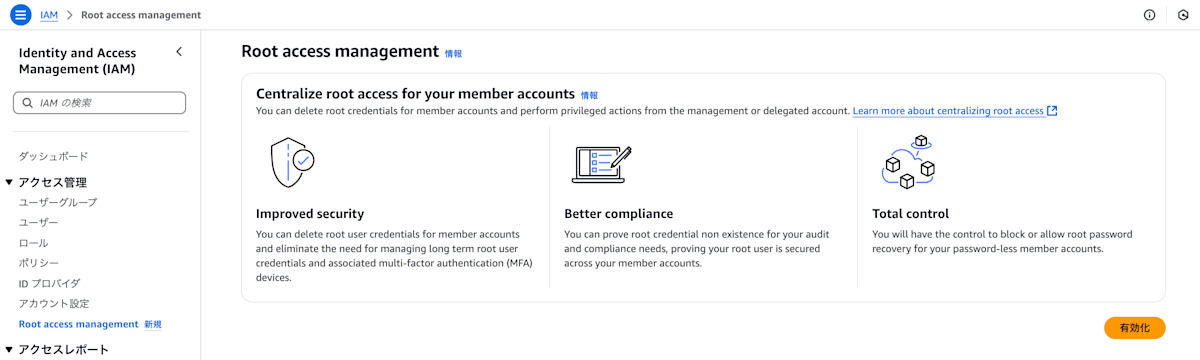Click the Root access management page title
Image resolution: width=1200 pixels, height=360 pixels.
(340, 51)
